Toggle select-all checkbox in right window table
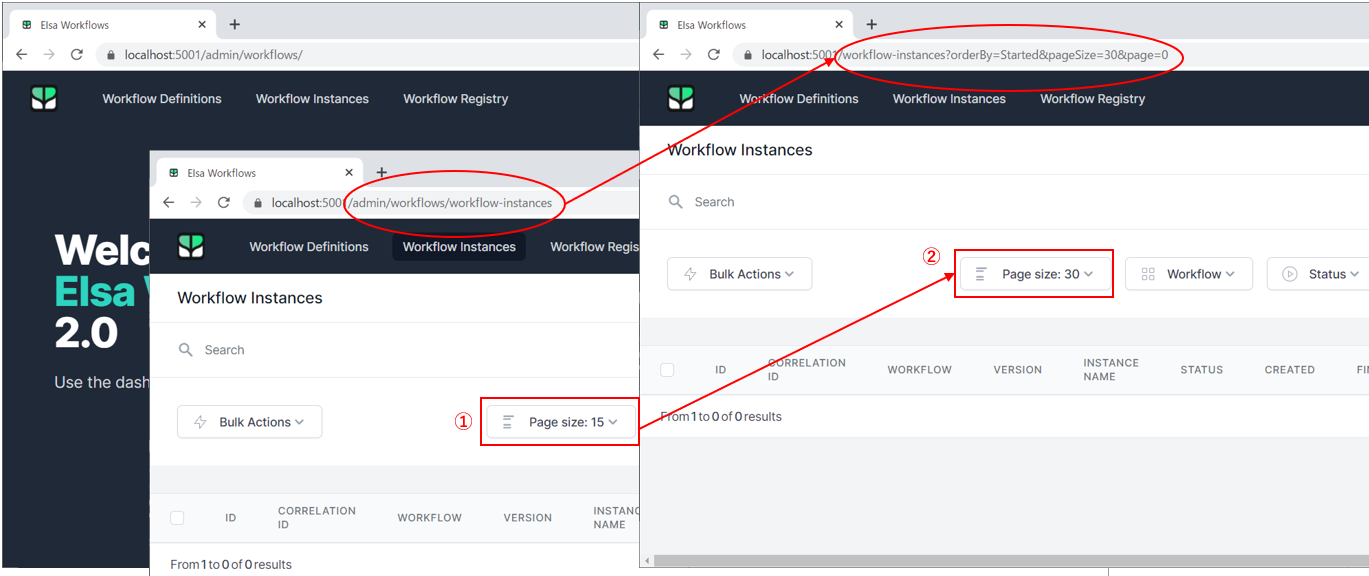Screen dimensions: 1369x576 click(x=667, y=370)
